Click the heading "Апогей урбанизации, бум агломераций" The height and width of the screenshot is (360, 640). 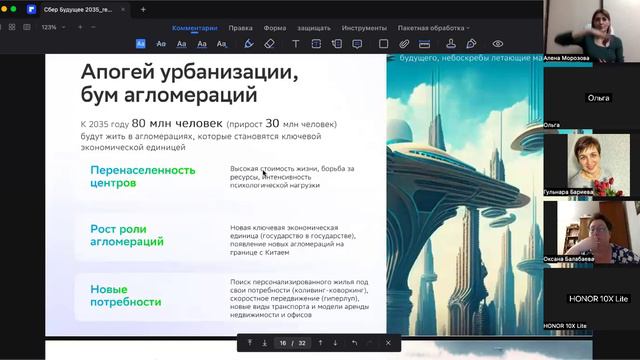click(189, 83)
